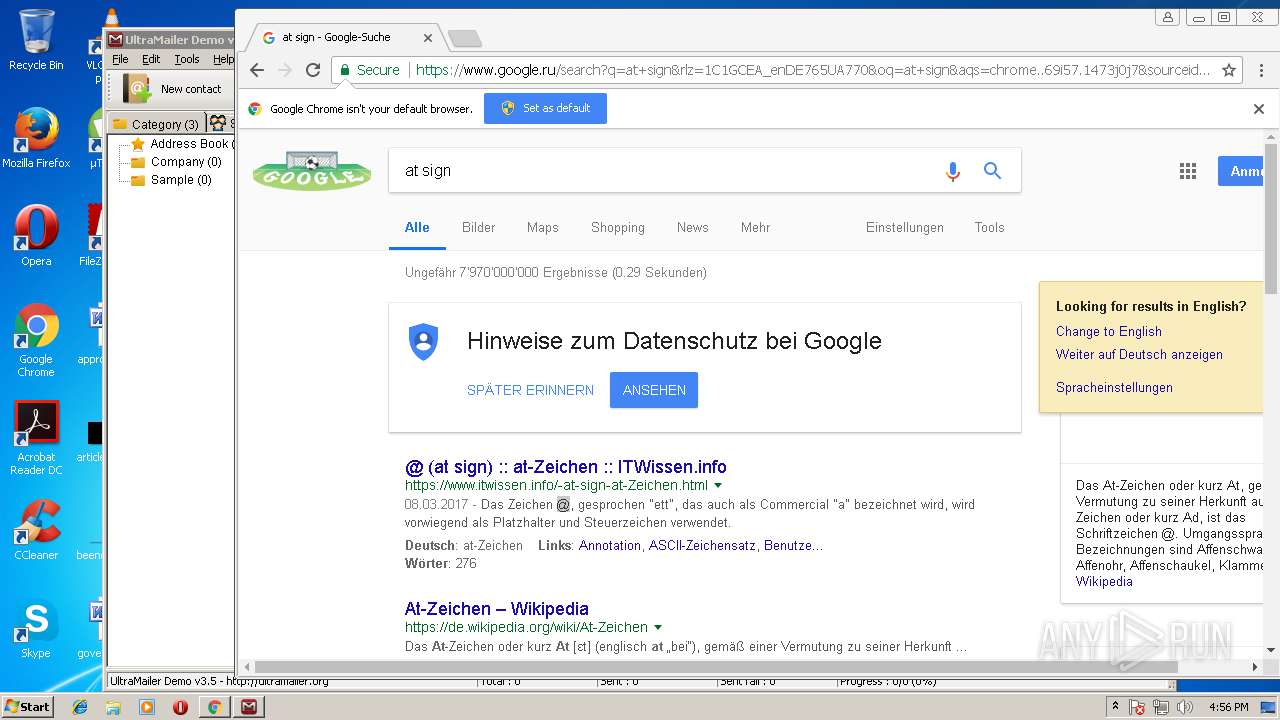Reload the Google search page
1280x720 pixels.
pyautogui.click(x=313, y=70)
